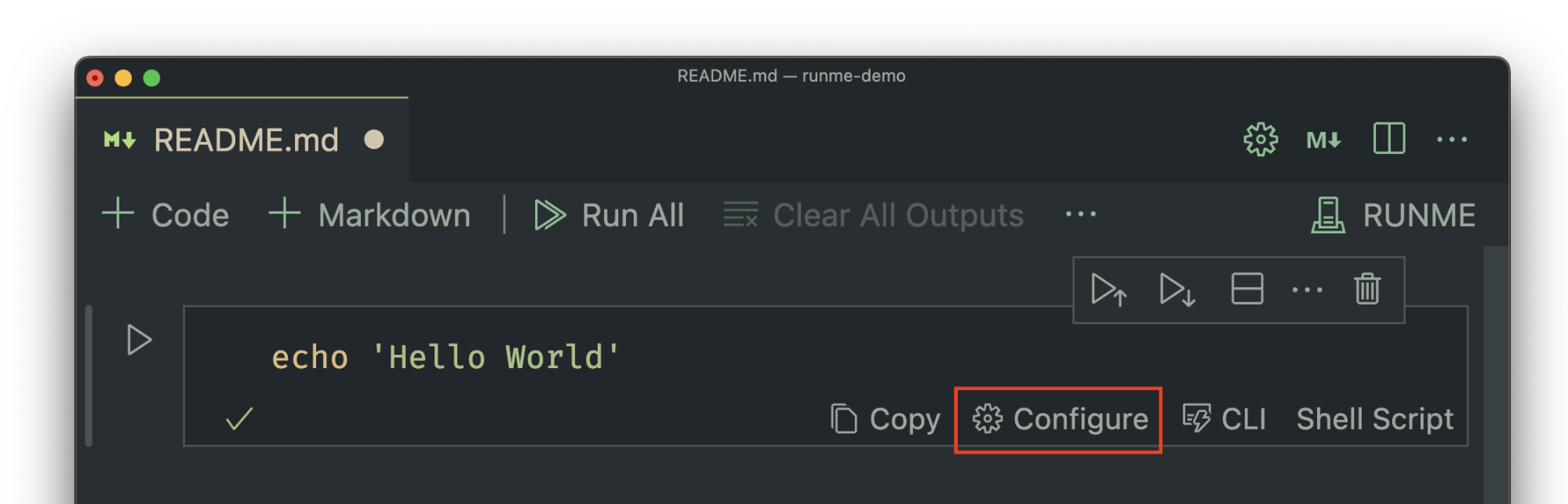Click the green success checkmark of the cell
Image resolution: width=1568 pixels, height=504 pixels.
pos(239,419)
